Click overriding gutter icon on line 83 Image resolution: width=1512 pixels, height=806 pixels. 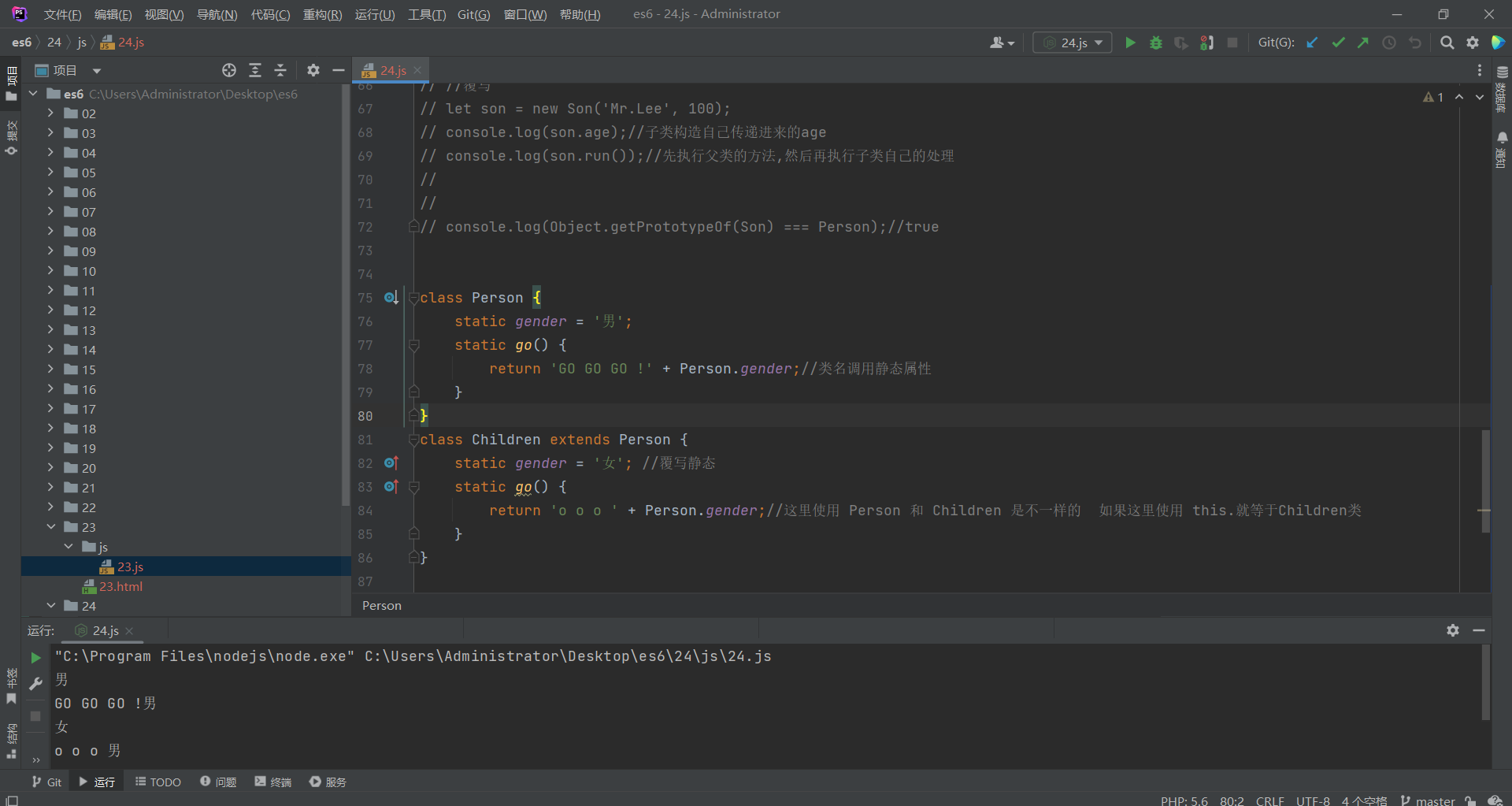click(391, 487)
